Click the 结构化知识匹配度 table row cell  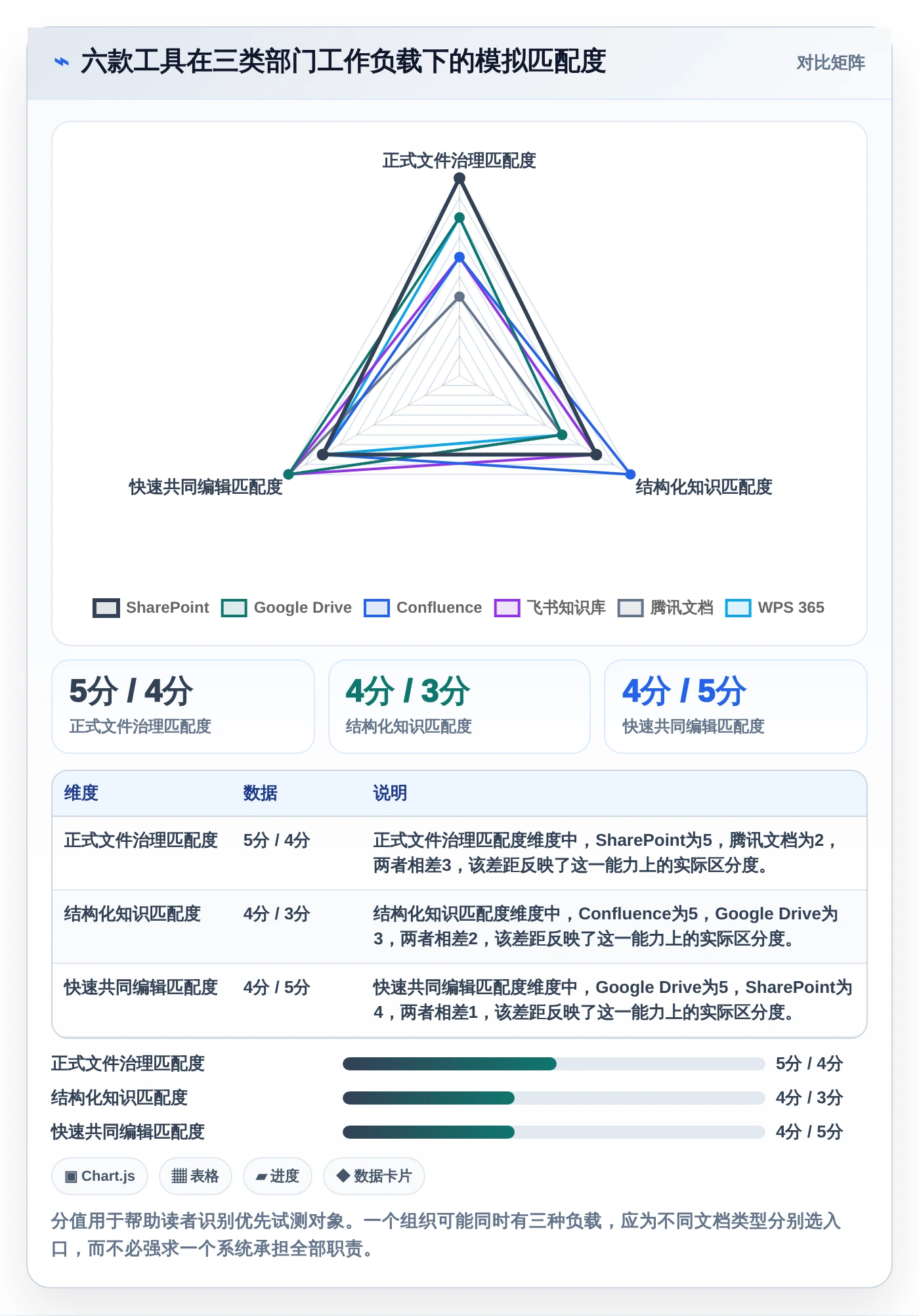133,914
